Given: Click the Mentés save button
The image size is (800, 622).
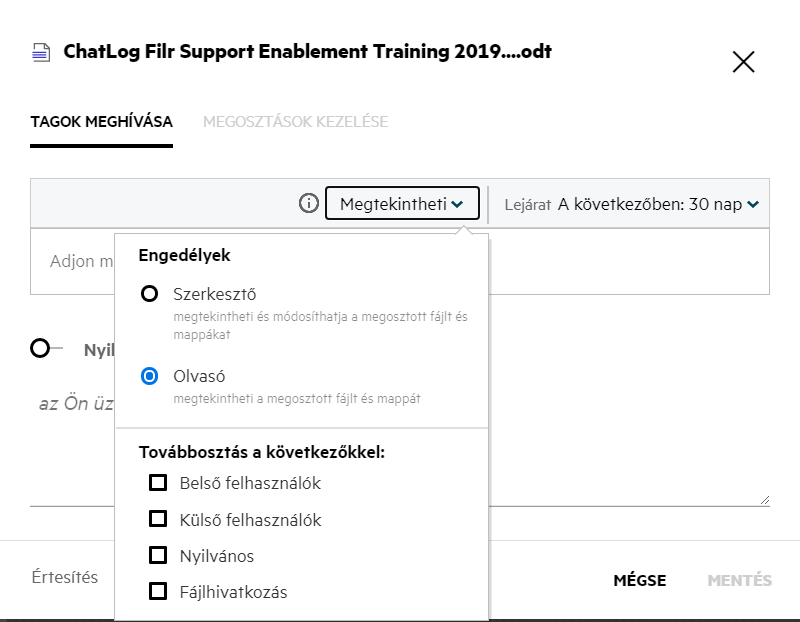Looking at the screenshot, I should tap(739, 580).
